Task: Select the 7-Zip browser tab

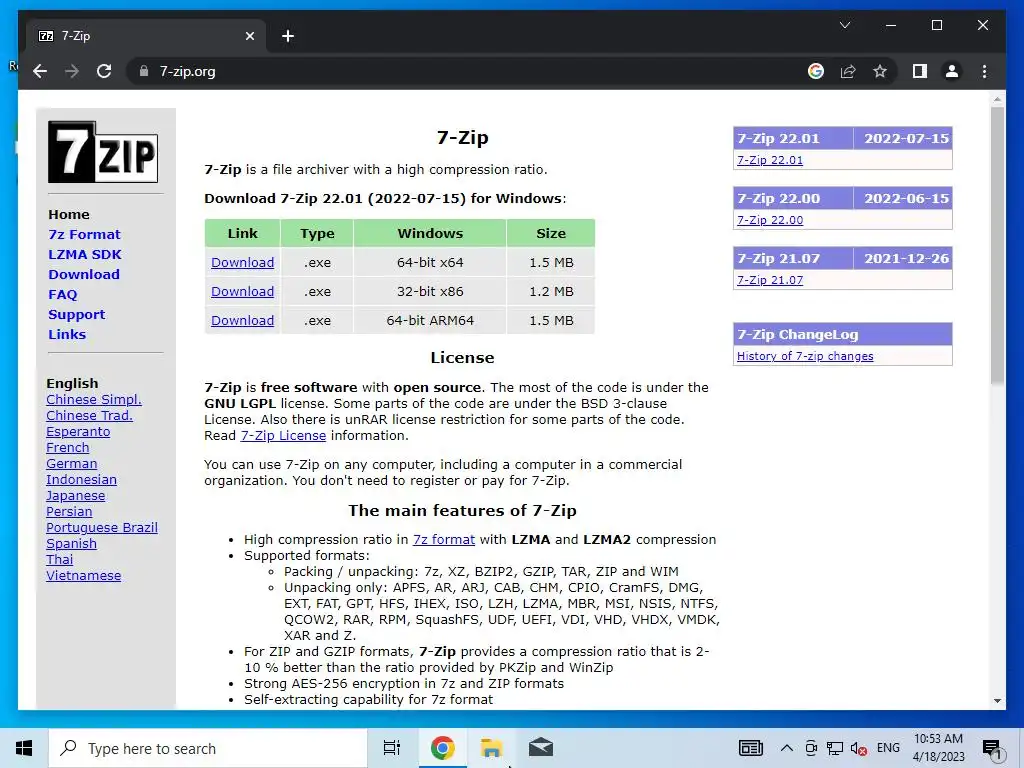Action: pyautogui.click(x=146, y=36)
